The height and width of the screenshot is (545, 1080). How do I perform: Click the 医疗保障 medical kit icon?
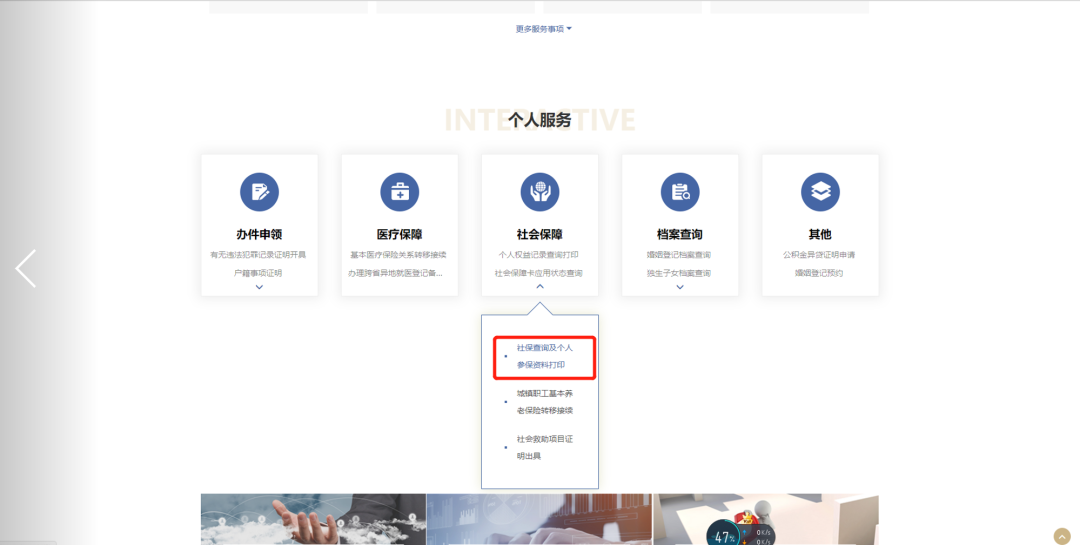(399, 192)
